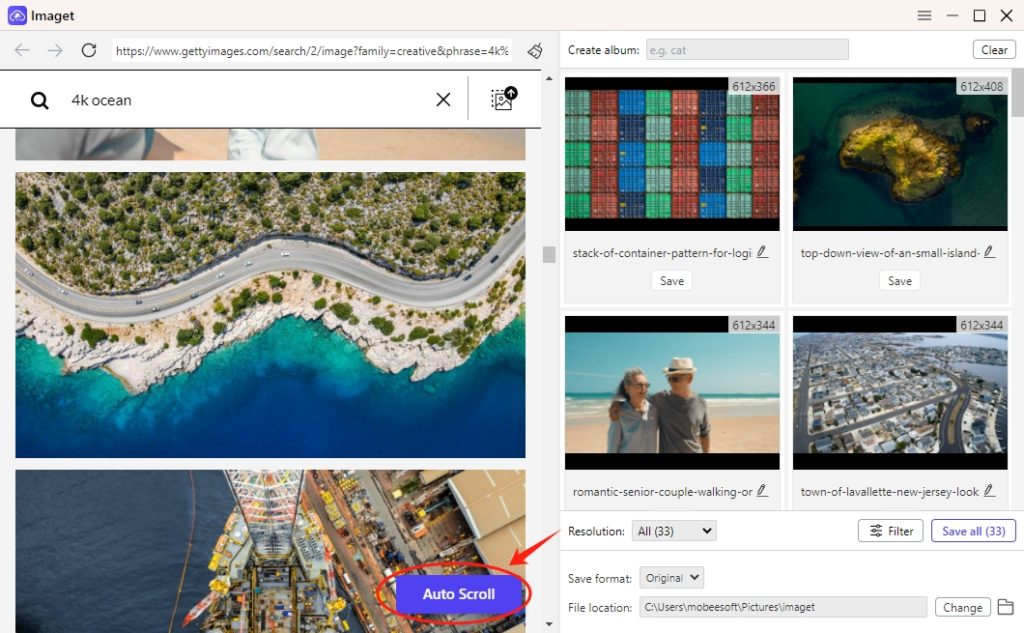This screenshot has height=633, width=1024.
Task: Open the hamburger menu in title bar
Action: (x=924, y=15)
